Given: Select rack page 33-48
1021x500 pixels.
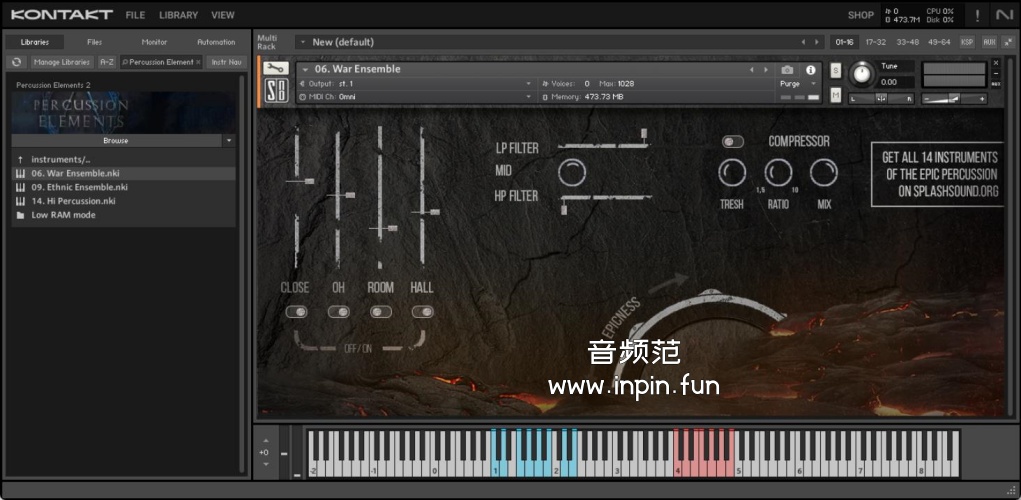Looking at the screenshot, I should [x=908, y=42].
